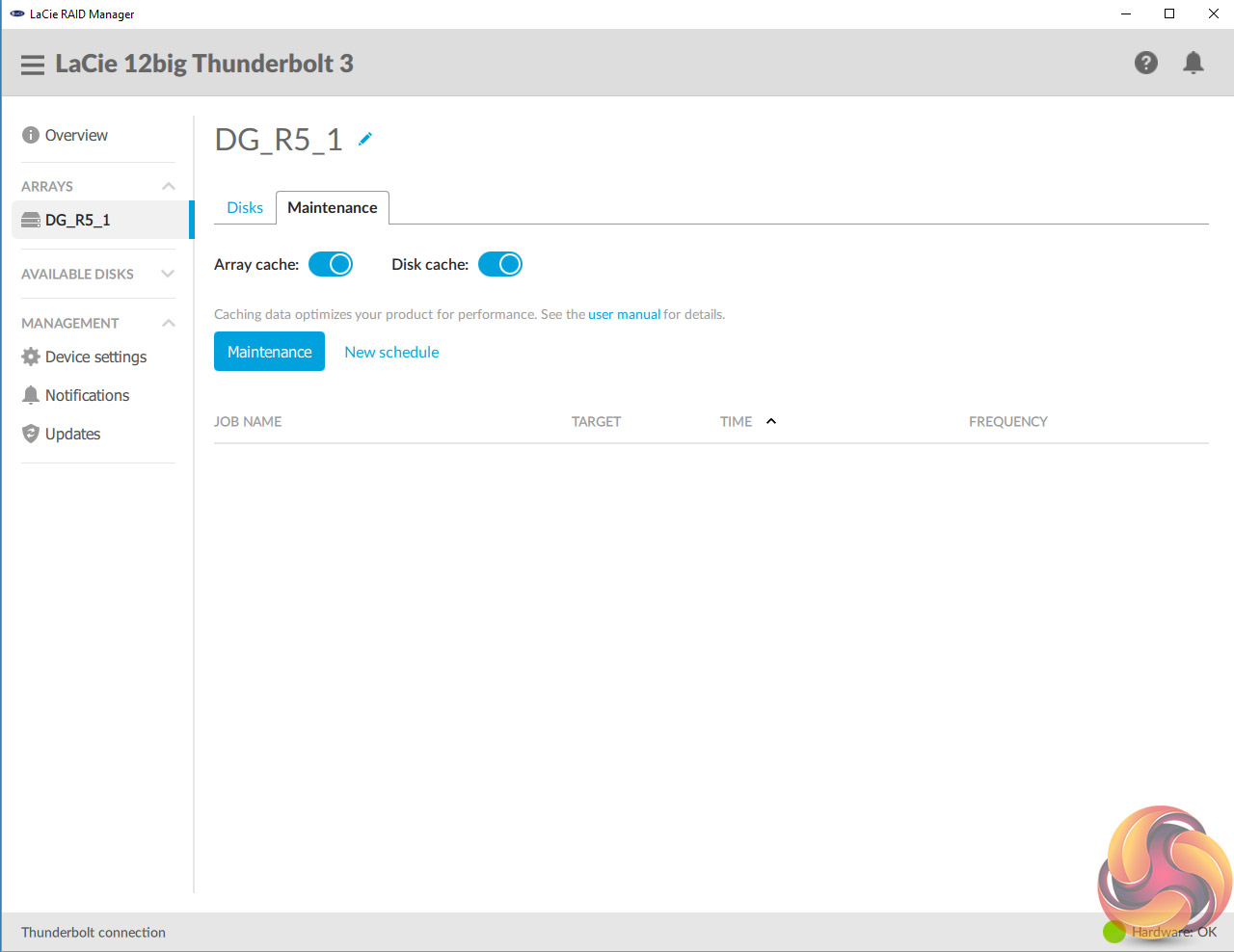Sort by the TARGET column header
The image size is (1234, 952).
click(596, 421)
